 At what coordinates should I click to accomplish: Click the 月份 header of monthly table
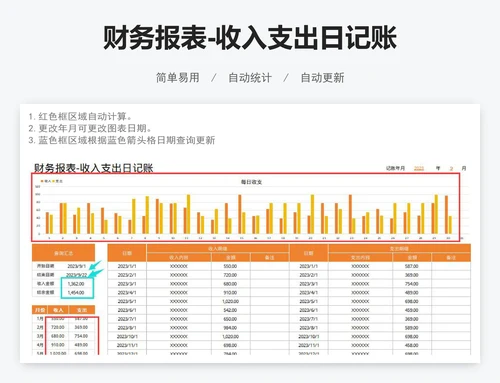pos(40,310)
